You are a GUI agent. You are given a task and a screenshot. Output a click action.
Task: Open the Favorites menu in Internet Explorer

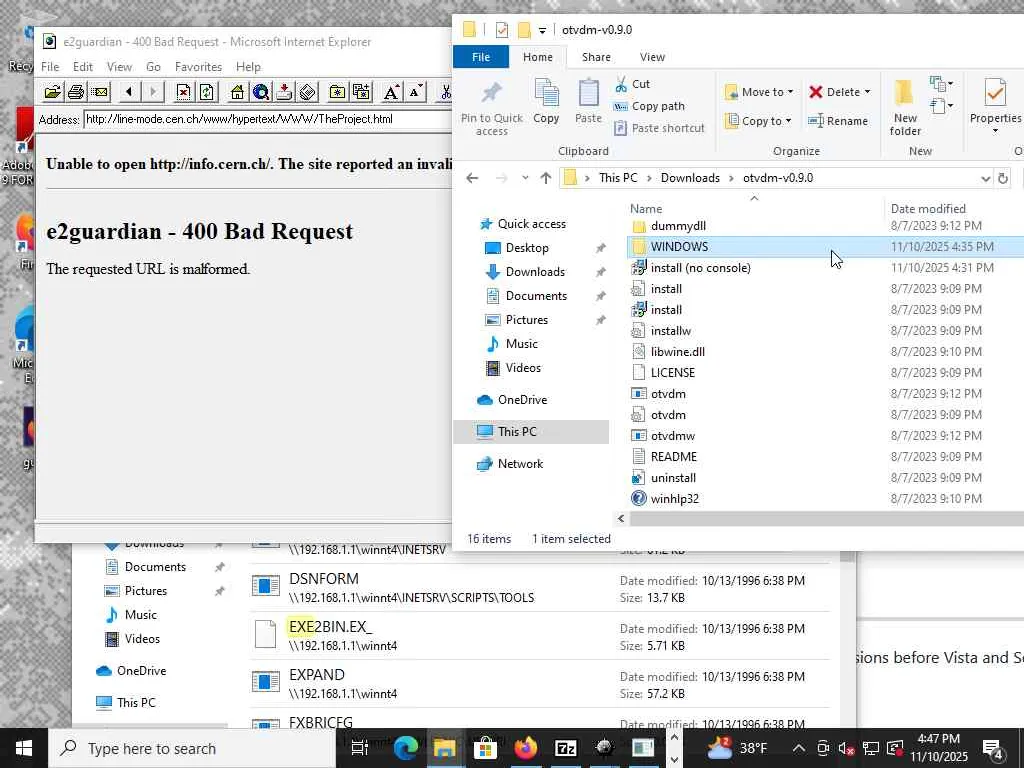pyautogui.click(x=198, y=67)
